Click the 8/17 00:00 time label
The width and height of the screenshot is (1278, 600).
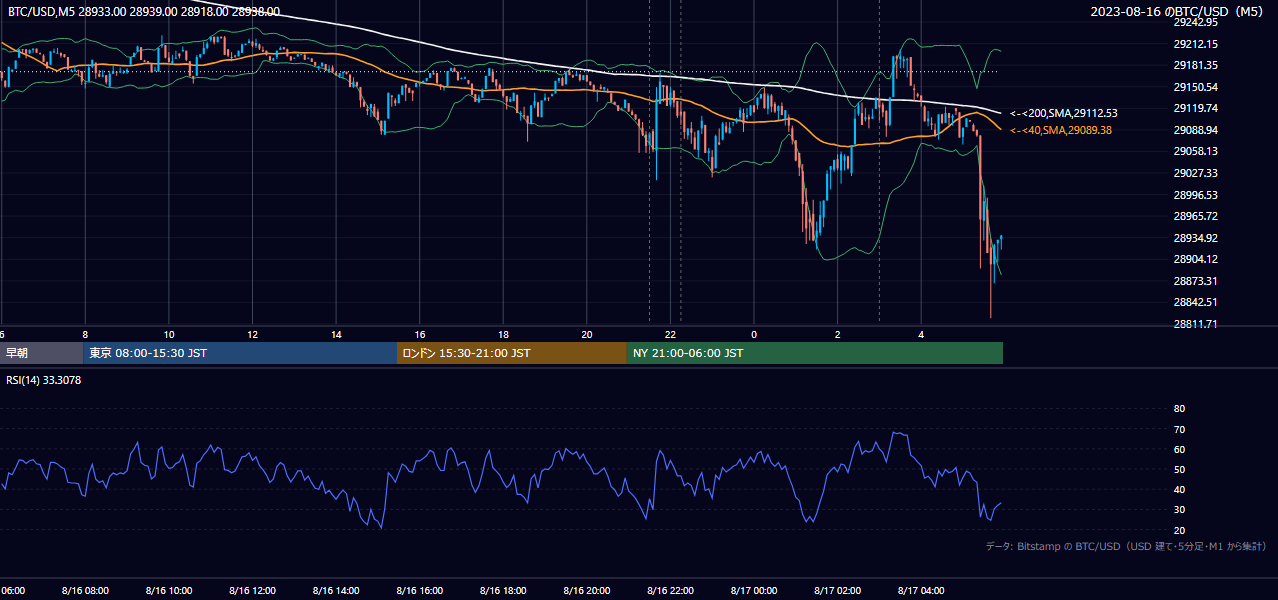pos(754,591)
